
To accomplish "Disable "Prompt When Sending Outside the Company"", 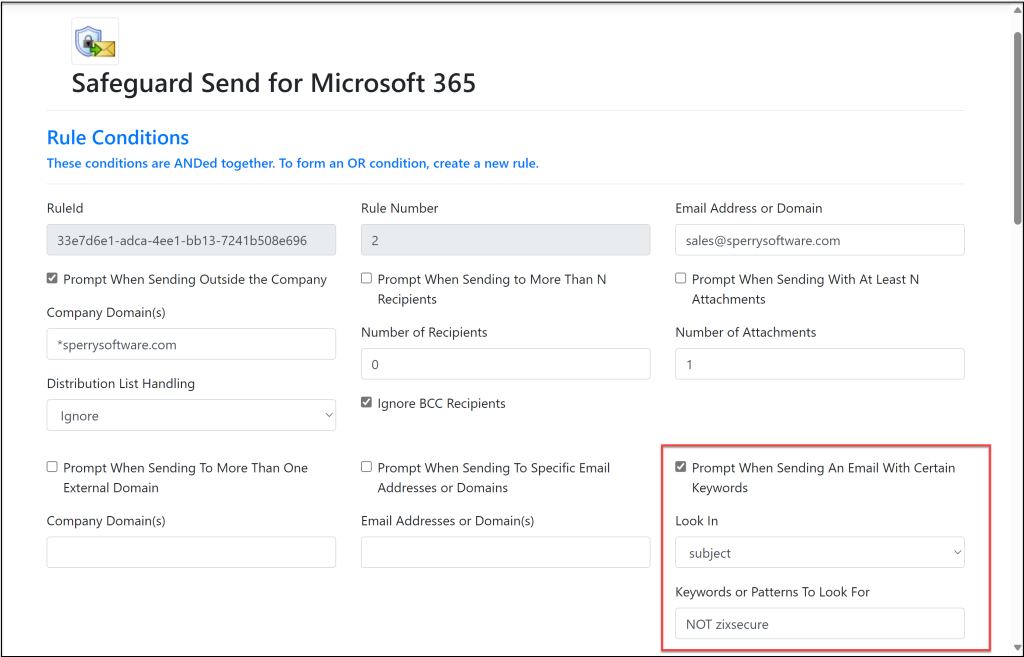I will [x=51, y=278].
